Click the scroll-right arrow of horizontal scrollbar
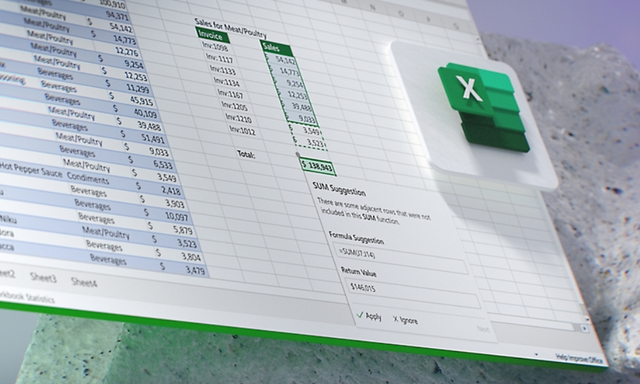 point(584,328)
